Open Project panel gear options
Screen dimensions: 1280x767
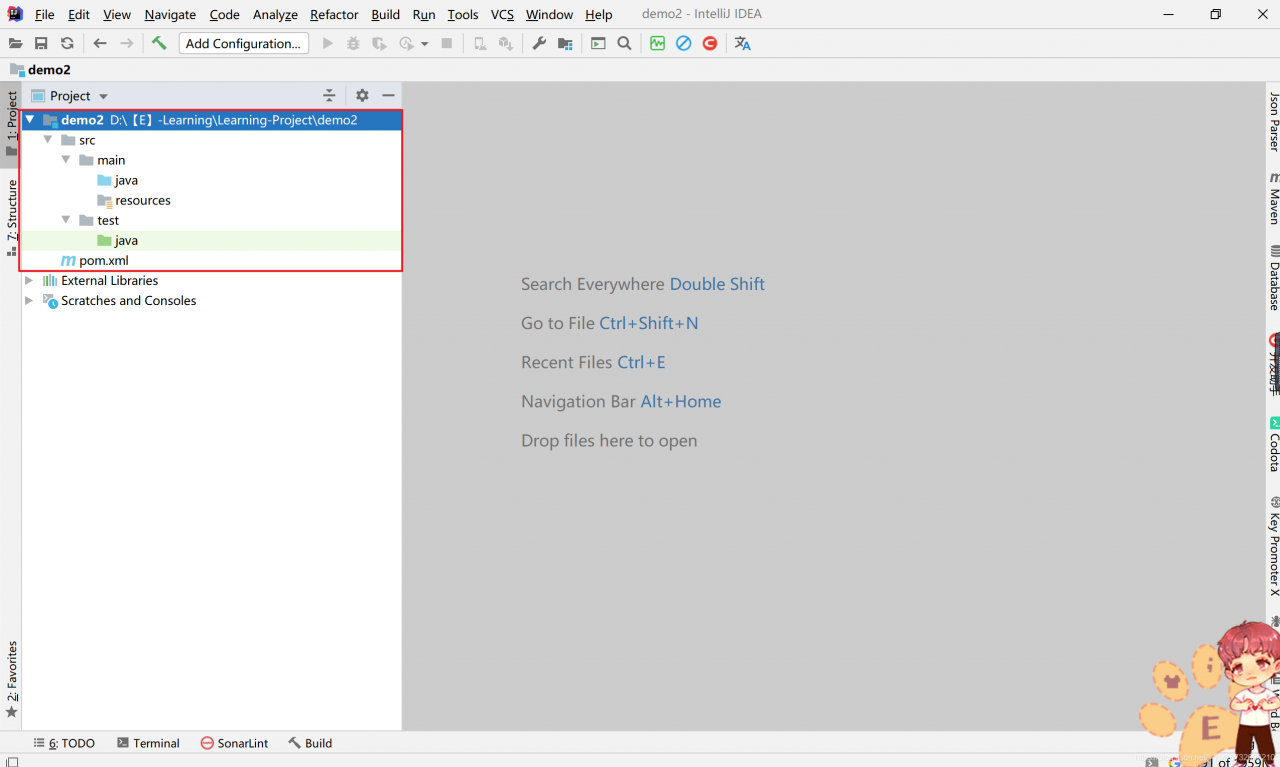(x=362, y=95)
